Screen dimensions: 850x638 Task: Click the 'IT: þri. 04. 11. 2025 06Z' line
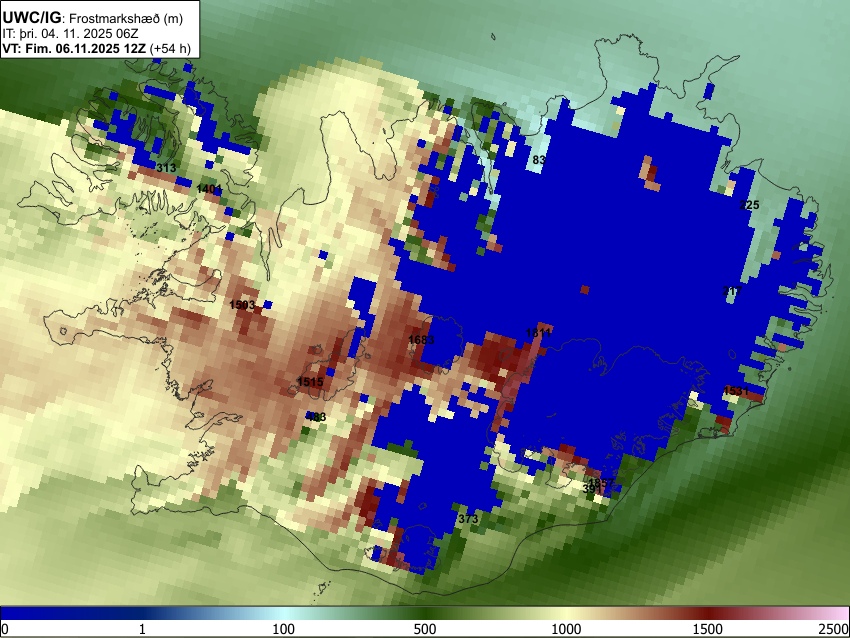click(x=70, y=34)
